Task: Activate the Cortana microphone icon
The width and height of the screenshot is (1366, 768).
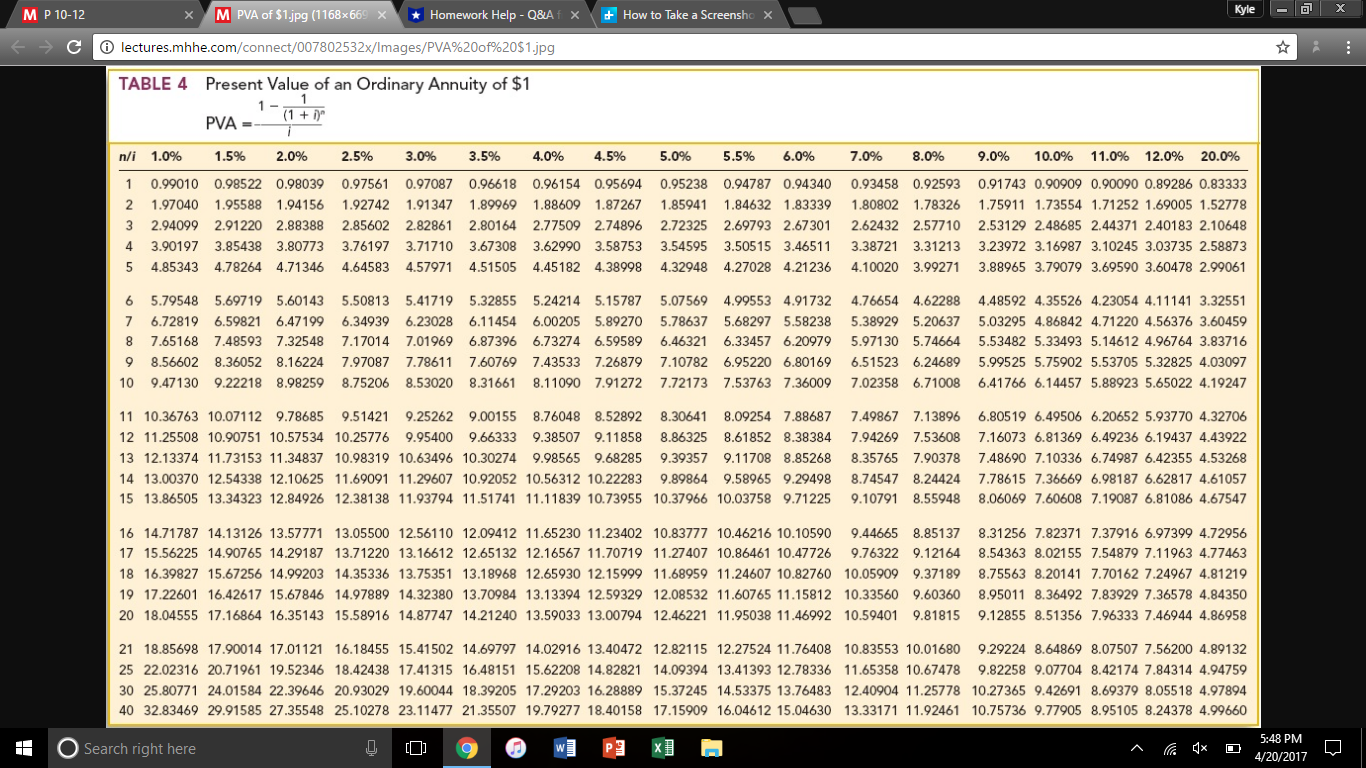Action: (x=371, y=748)
